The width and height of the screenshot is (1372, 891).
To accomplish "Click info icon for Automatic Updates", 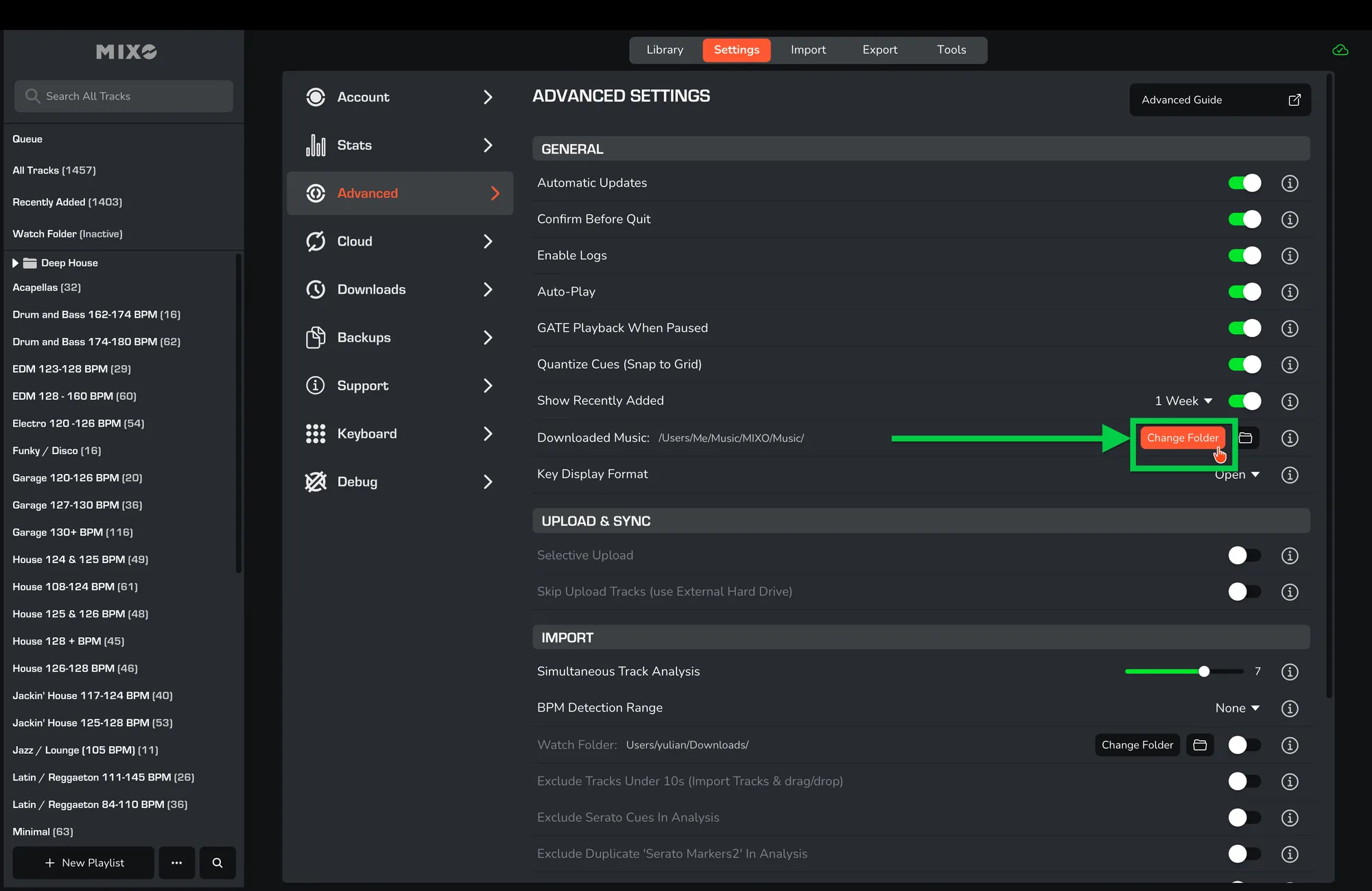I will point(1290,183).
